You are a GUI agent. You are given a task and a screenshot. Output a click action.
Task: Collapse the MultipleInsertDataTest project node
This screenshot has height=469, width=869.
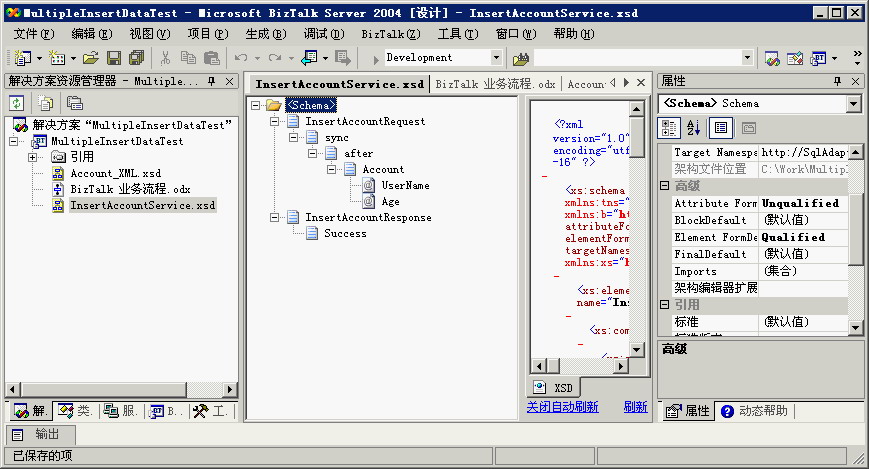coord(14,141)
